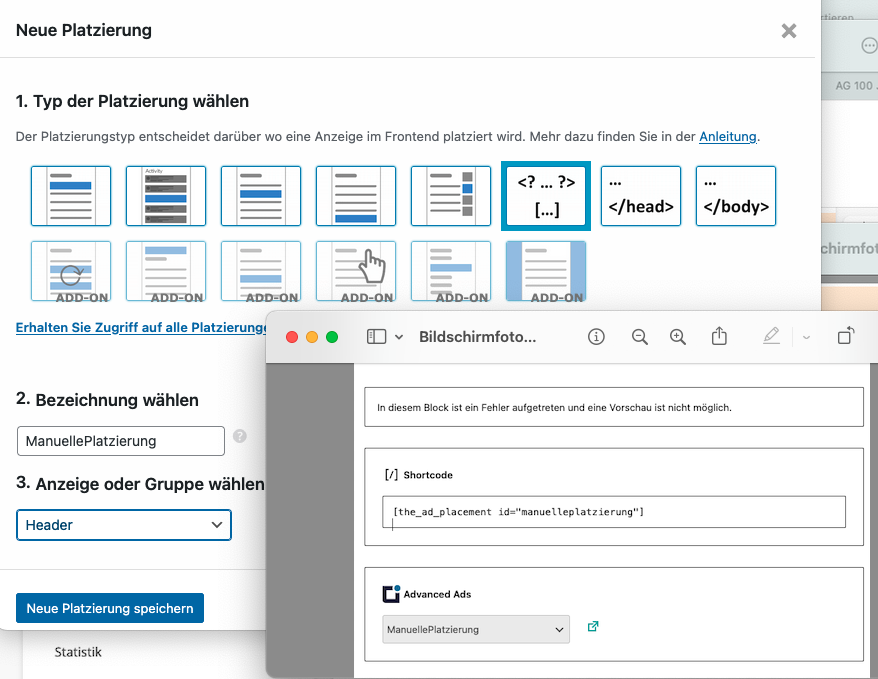Zoom in using Preview magnifier icon

pyautogui.click(x=678, y=337)
